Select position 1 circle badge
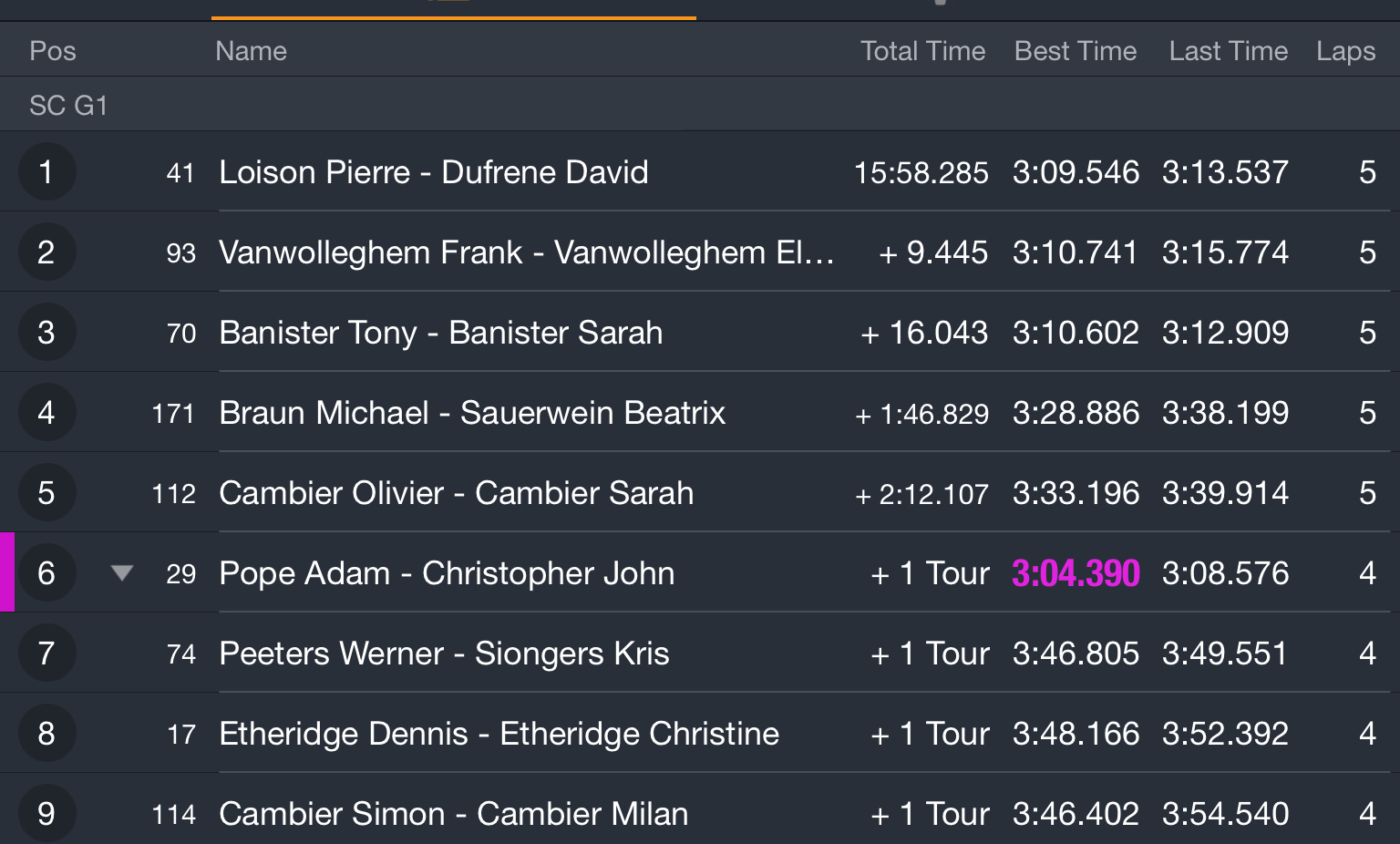Screen dimensions: 1400x844 point(46,171)
